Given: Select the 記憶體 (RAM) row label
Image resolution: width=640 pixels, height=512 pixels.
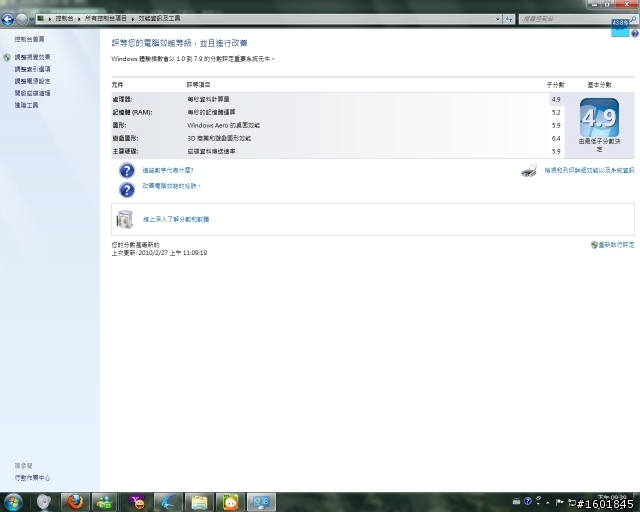Looking at the screenshot, I should click(x=132, y=112).
